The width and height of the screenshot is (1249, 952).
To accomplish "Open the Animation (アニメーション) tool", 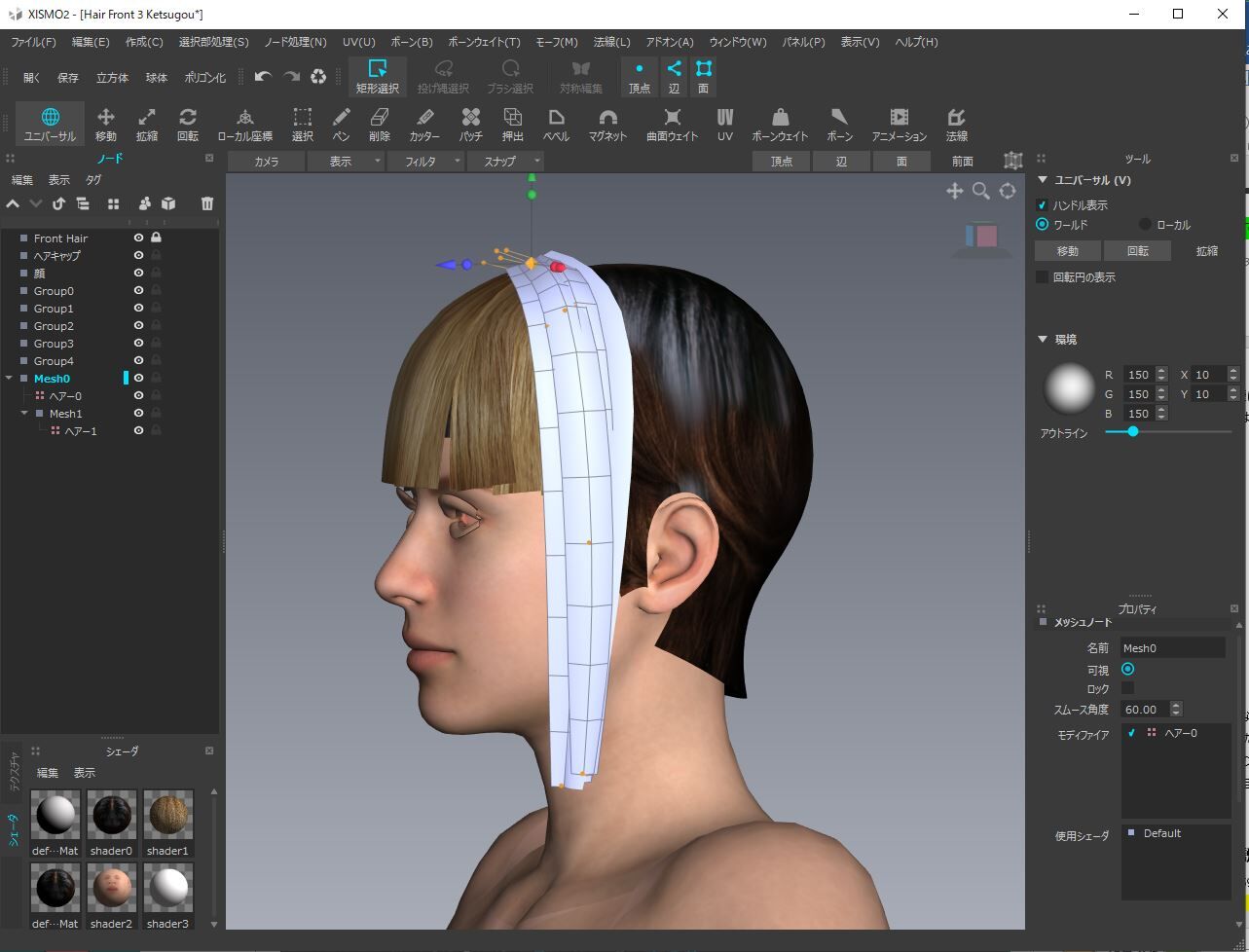I will [899, 125].
